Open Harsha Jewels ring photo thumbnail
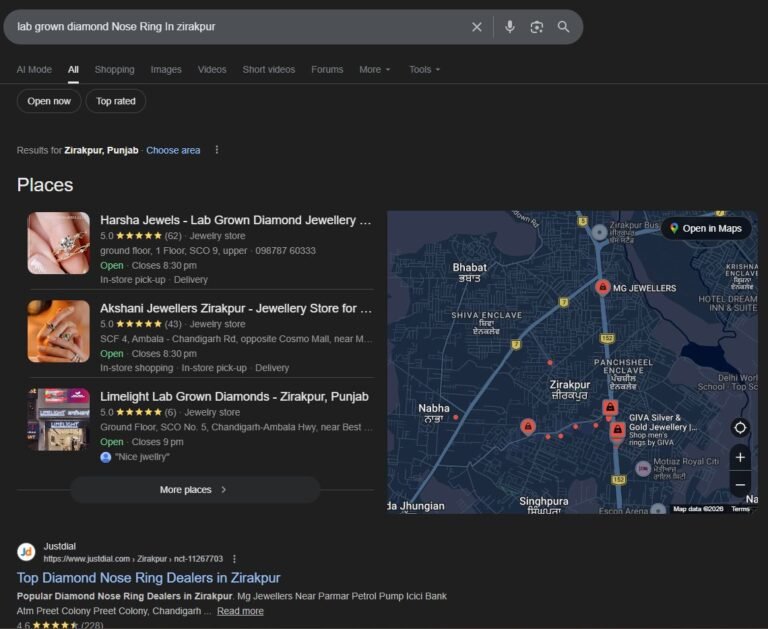This screenshot has height=629, width=768. coord(59,243)
